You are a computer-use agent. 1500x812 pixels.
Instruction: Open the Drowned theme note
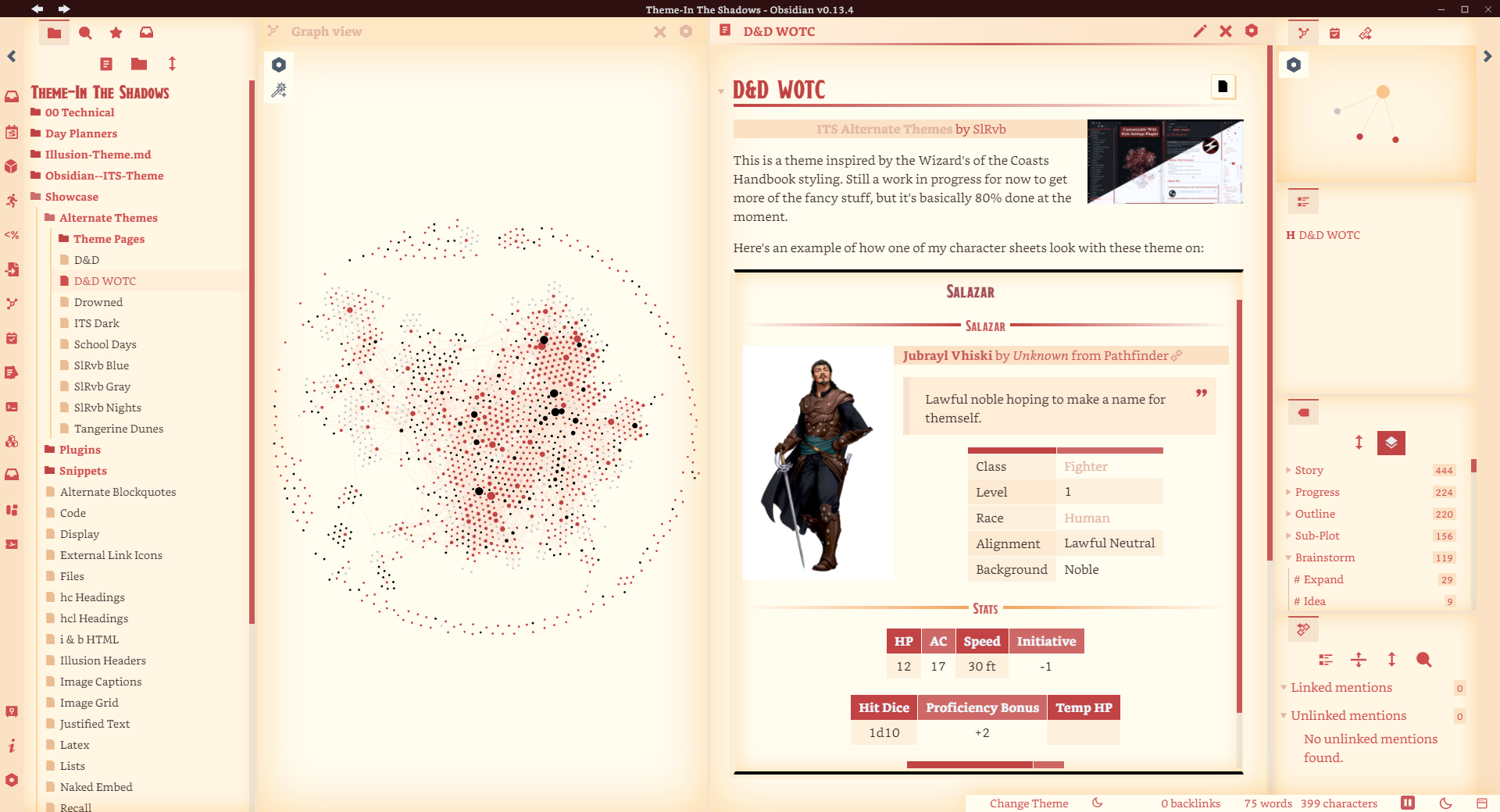coord(98,302)
